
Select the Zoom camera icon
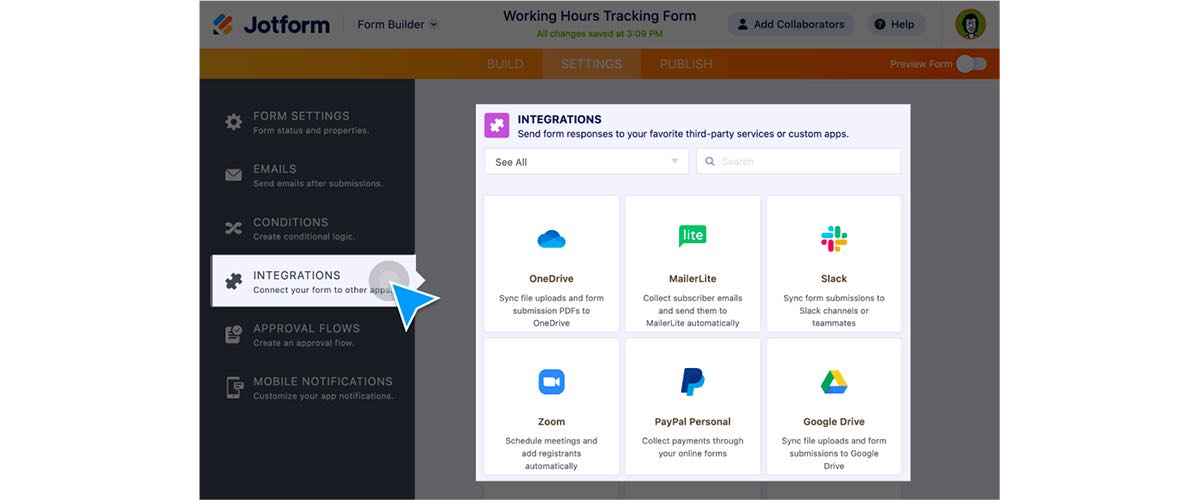[551, 381]
